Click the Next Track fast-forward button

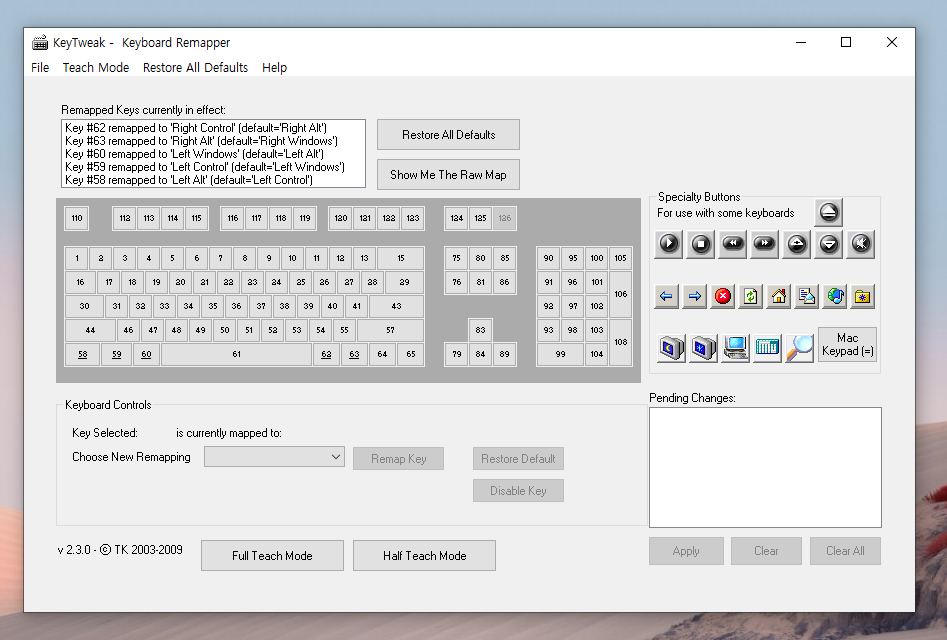(765, 244)
